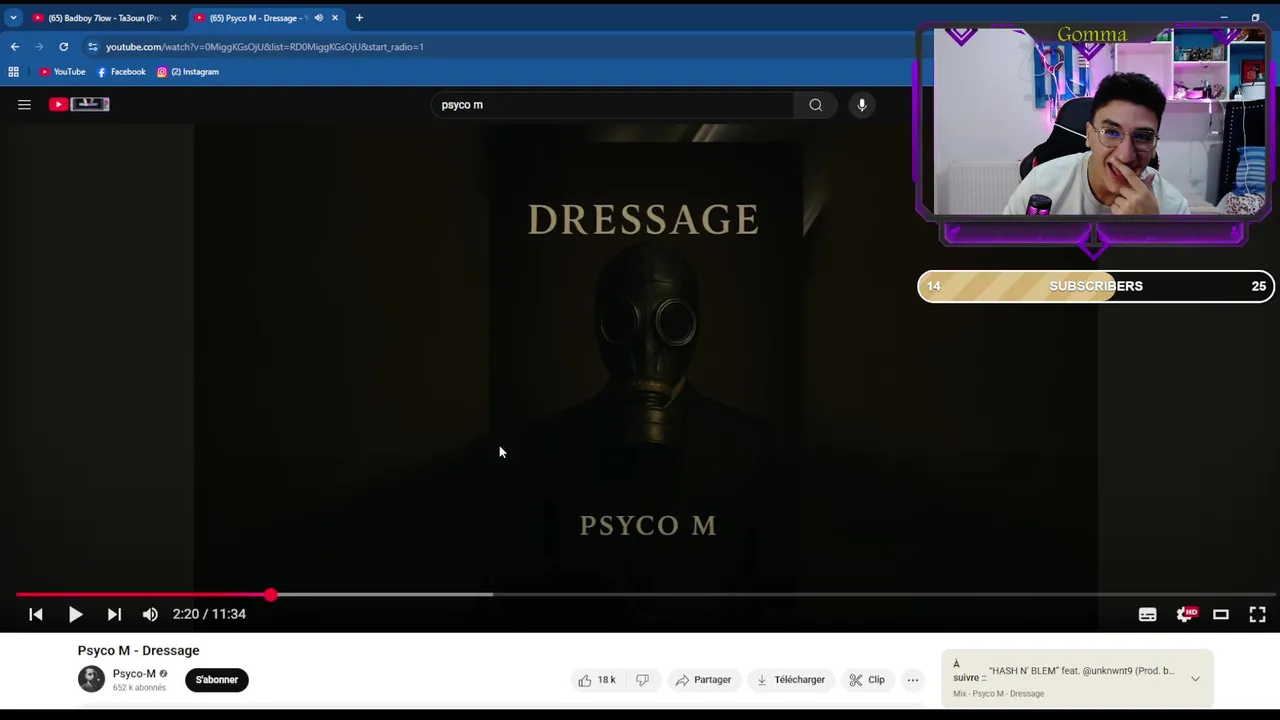Go forward in browser history
1280x720 pixels.
pyautogui.click(x=39, y=47)
